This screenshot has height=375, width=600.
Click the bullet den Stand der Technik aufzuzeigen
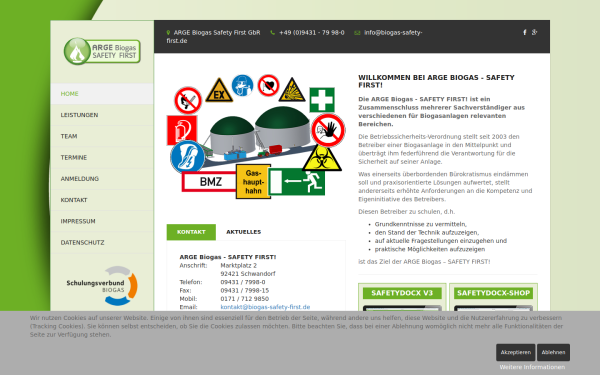click(427, 233)
